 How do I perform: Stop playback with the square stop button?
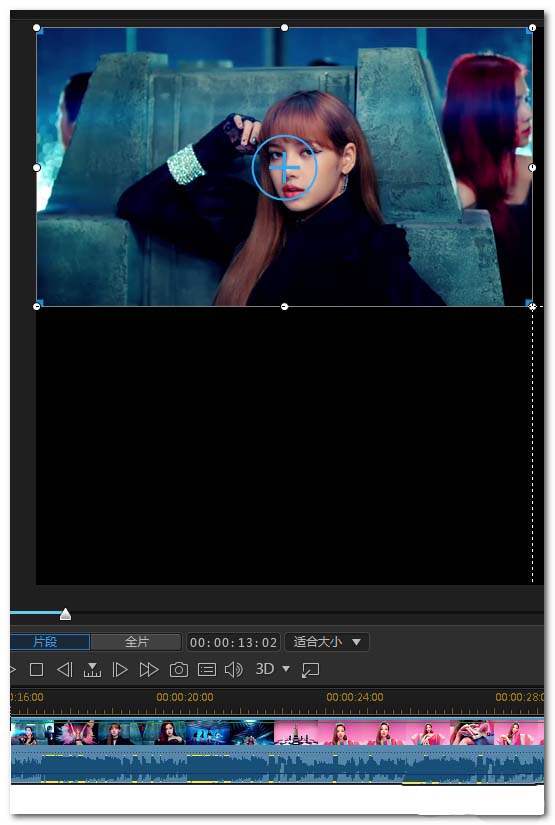click(x=36, y=669)
